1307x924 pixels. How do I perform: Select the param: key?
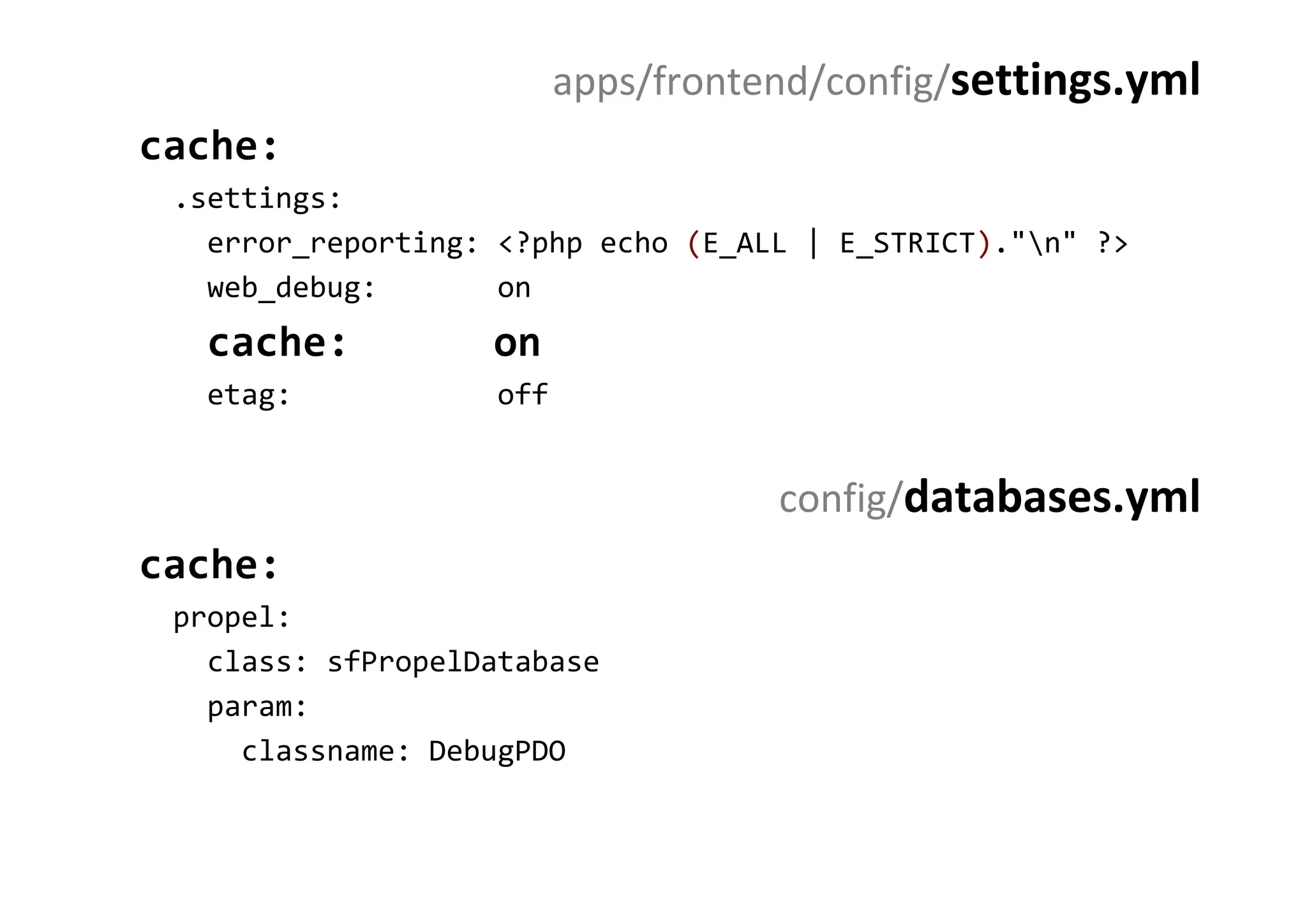[257, 707]
